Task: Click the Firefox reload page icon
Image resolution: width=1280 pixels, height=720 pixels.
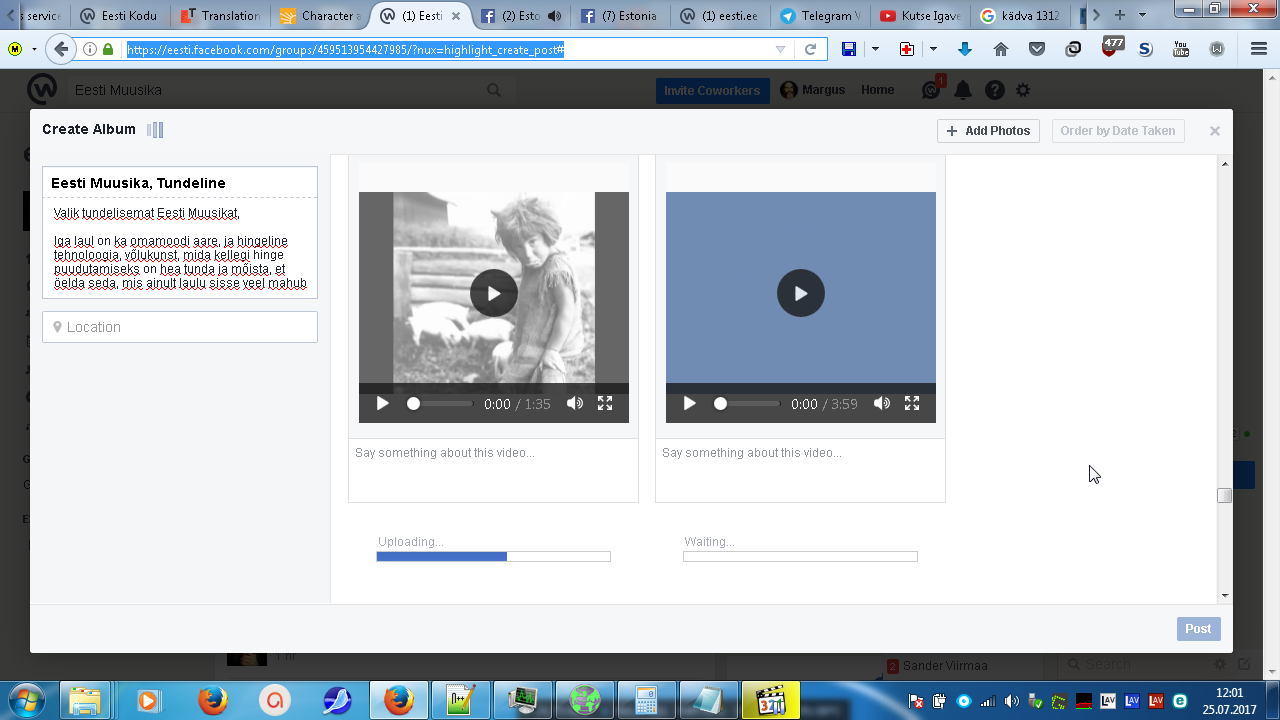Action: [811, 50]
